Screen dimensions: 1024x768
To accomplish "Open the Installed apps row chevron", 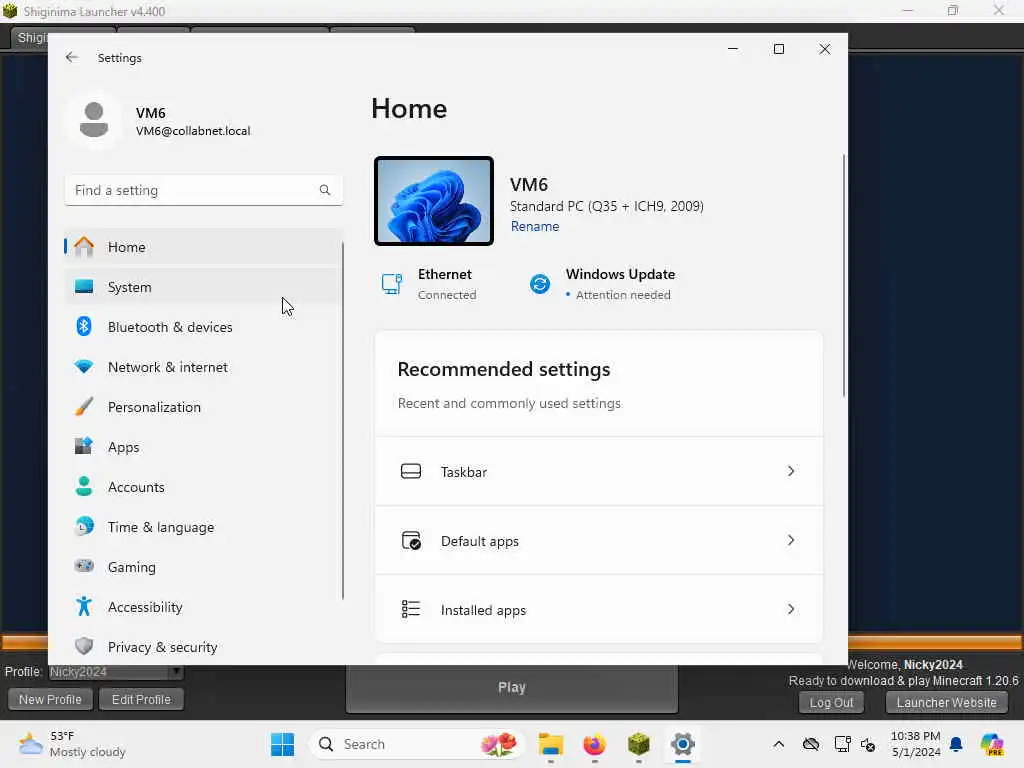I will 791,609.
